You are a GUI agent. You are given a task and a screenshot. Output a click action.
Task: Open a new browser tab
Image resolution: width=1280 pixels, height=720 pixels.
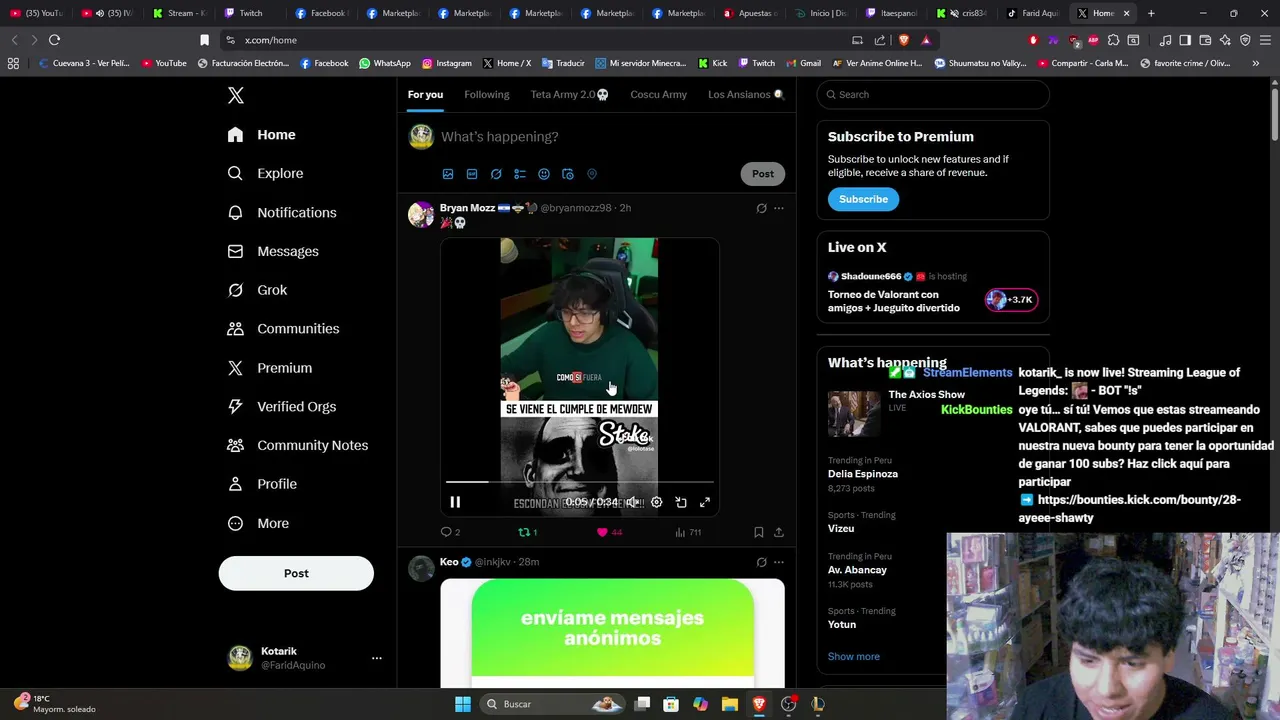click(1151, 13)
